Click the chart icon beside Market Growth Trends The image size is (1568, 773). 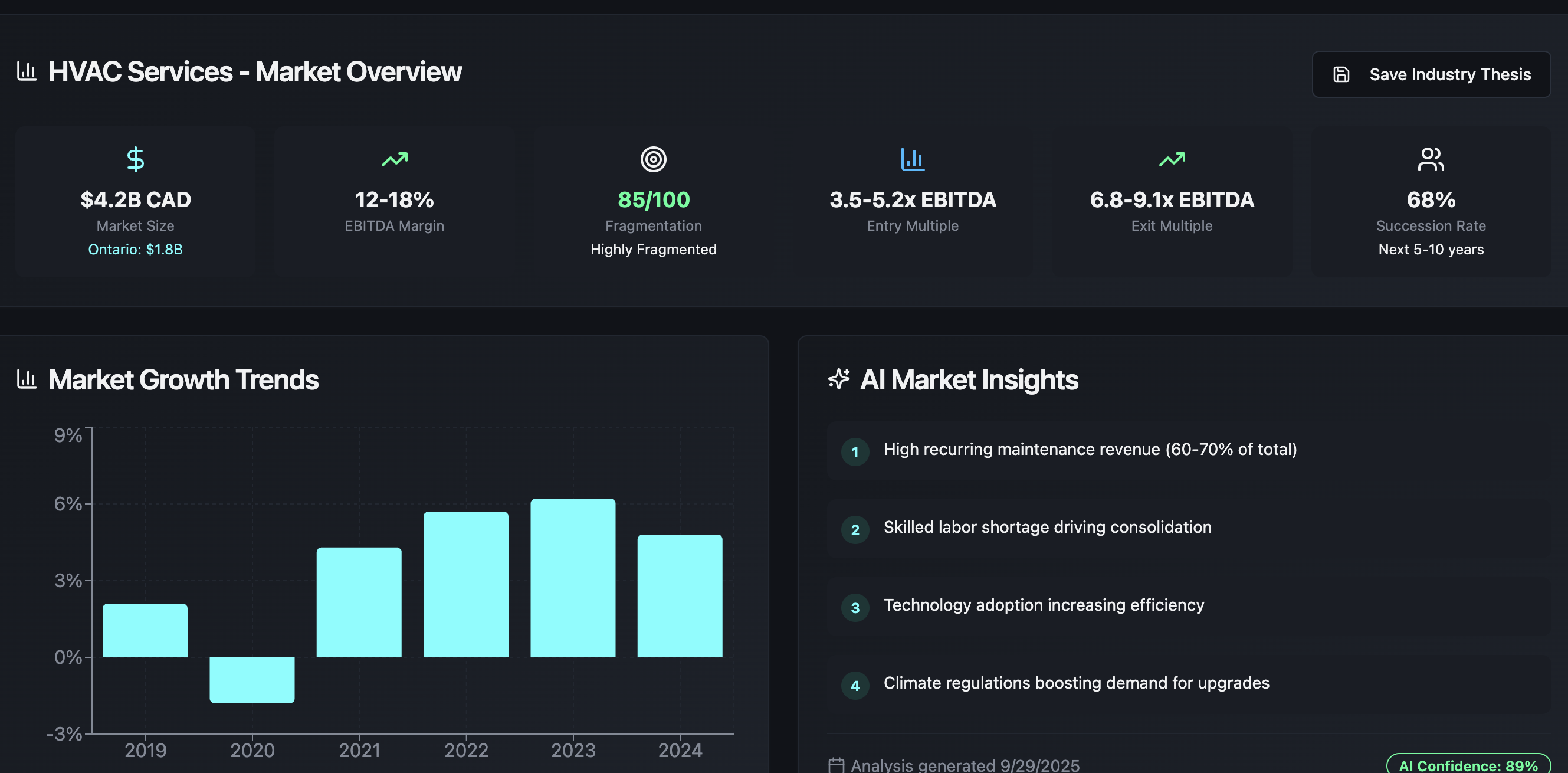point(27,379)
